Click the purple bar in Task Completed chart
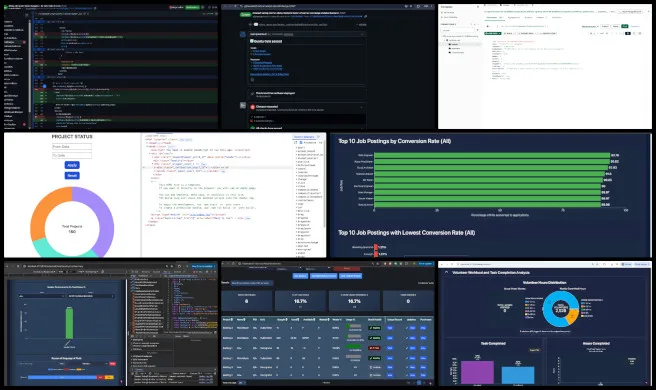This screenshot has height=390, width=656. (x=477, y=372)
